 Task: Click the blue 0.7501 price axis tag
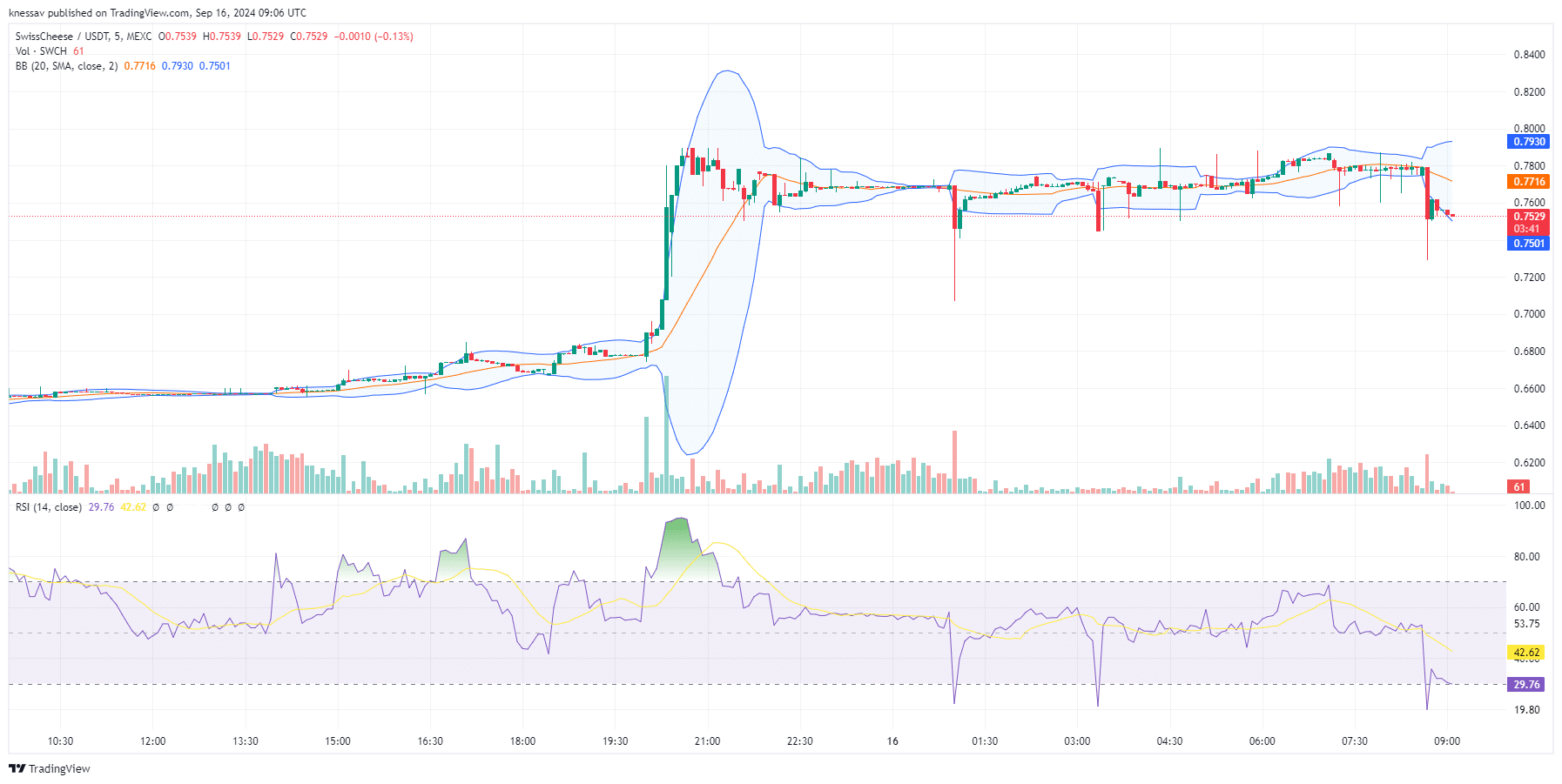point(1528,244)
